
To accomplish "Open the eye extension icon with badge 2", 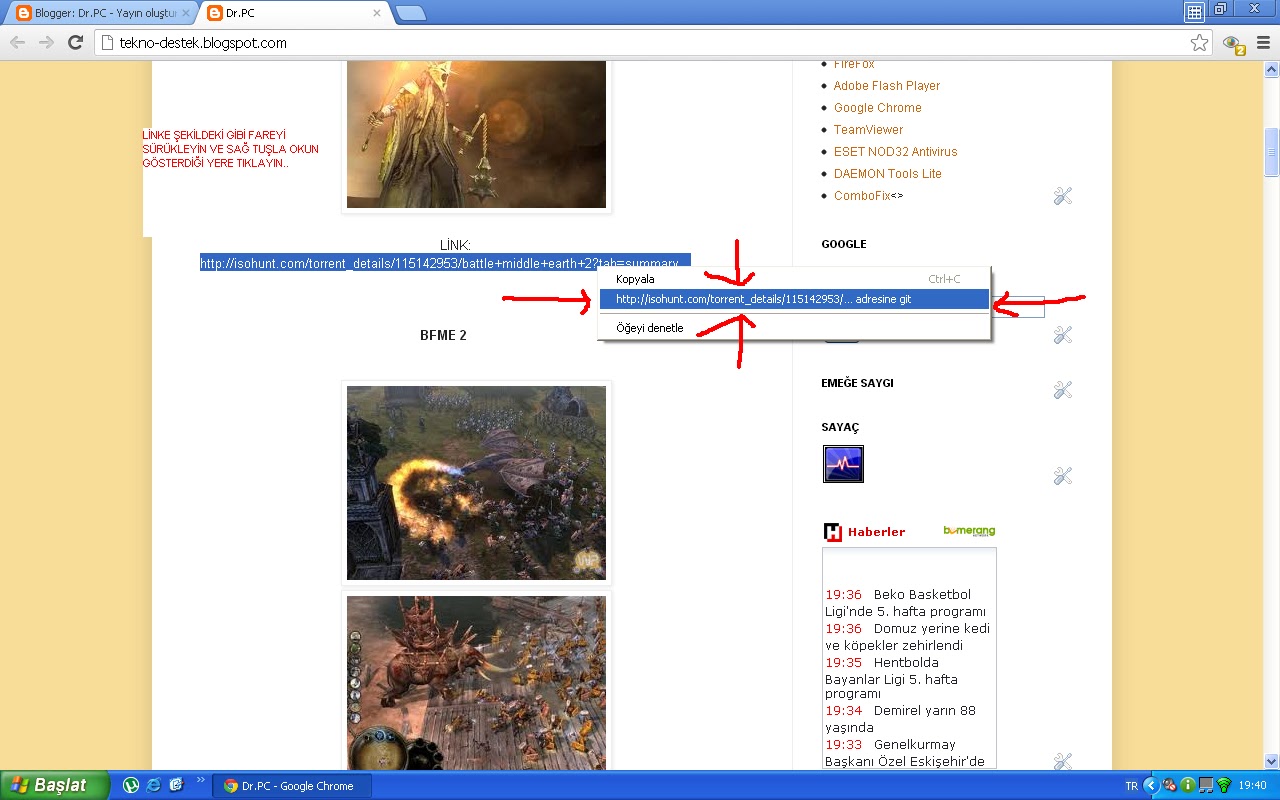I will [x=1234, y=43].
